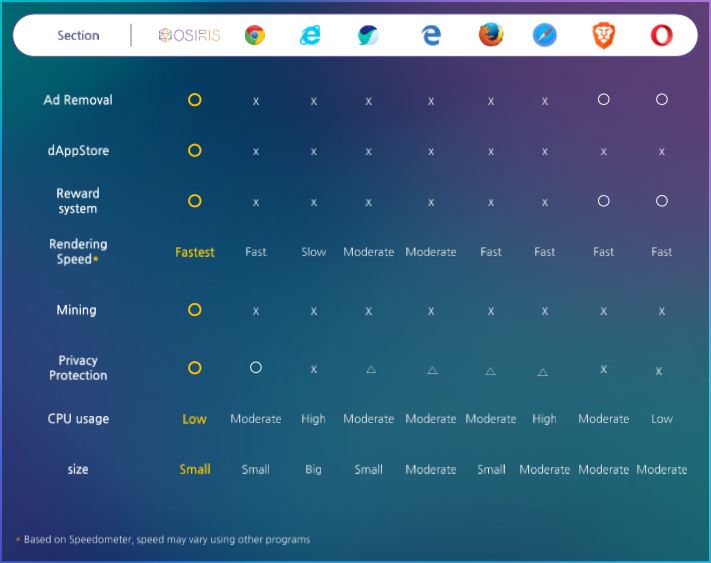Click "Moderate" size under Opera
The height and width of the screenshot is (563, 711).
pyautogui.click(x=662, y=469)
